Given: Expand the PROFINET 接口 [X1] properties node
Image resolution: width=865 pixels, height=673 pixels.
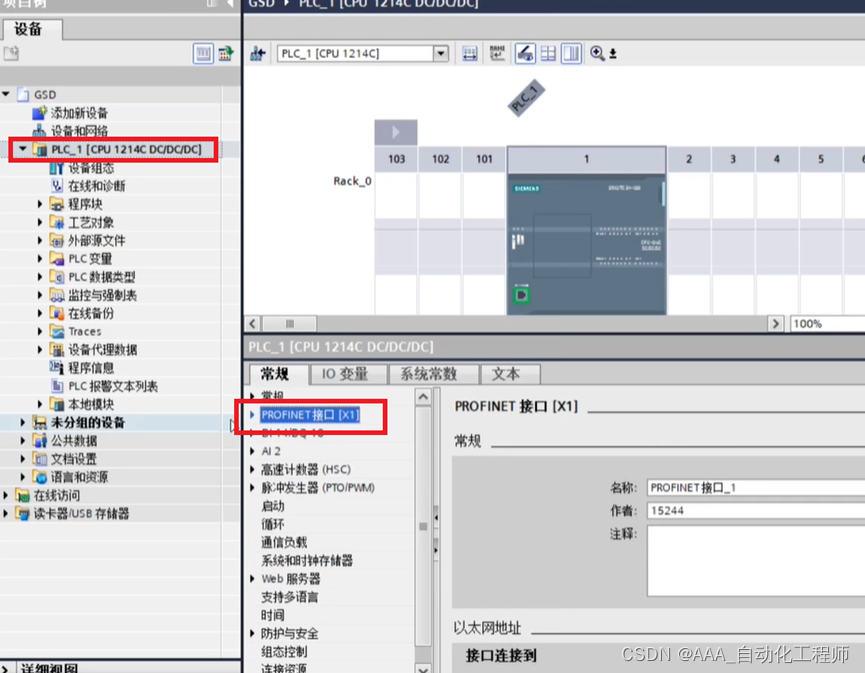Looking at the screenshot, I should (252, 415).
